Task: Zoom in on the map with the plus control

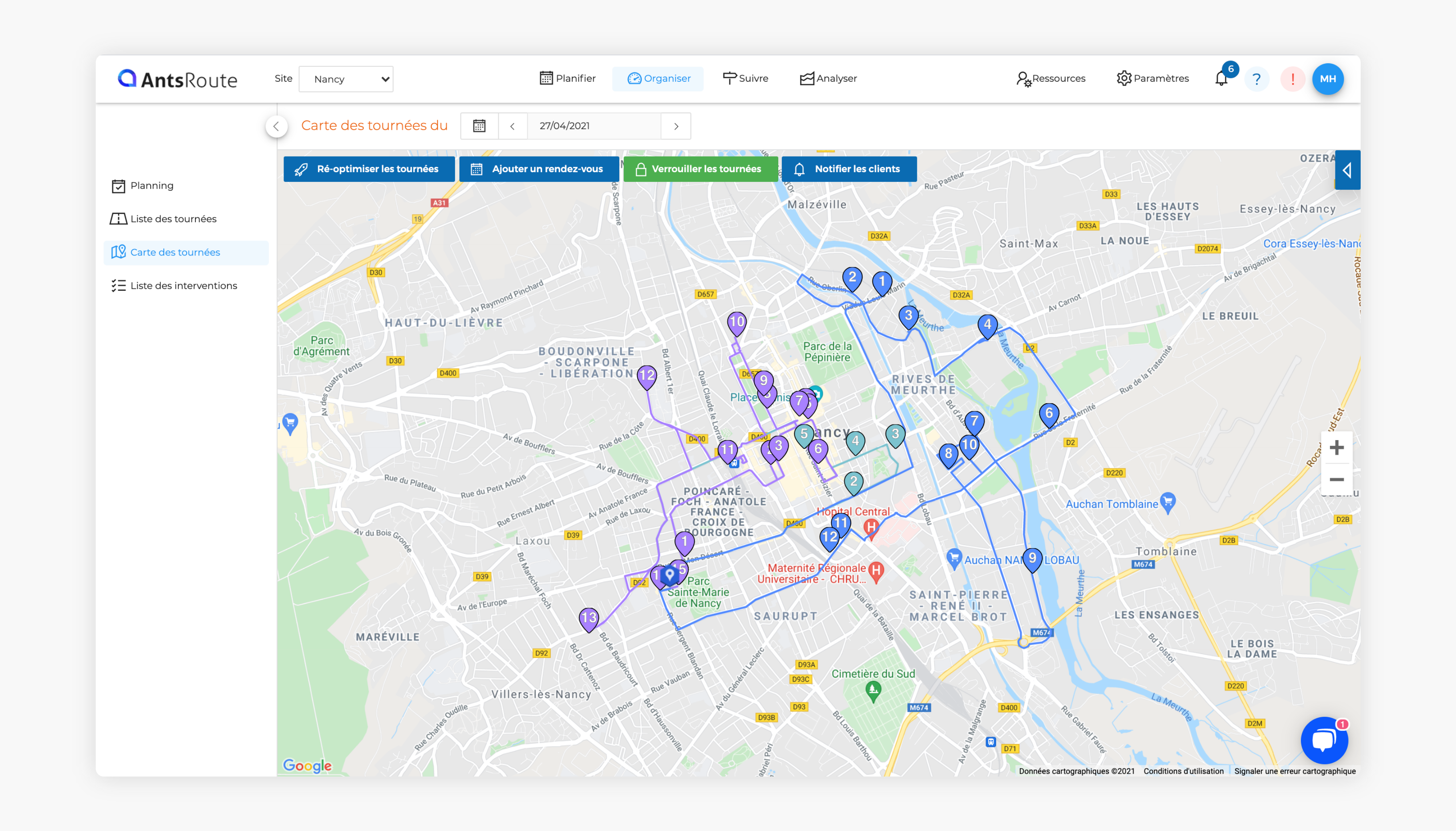Action: [1338, 447]
